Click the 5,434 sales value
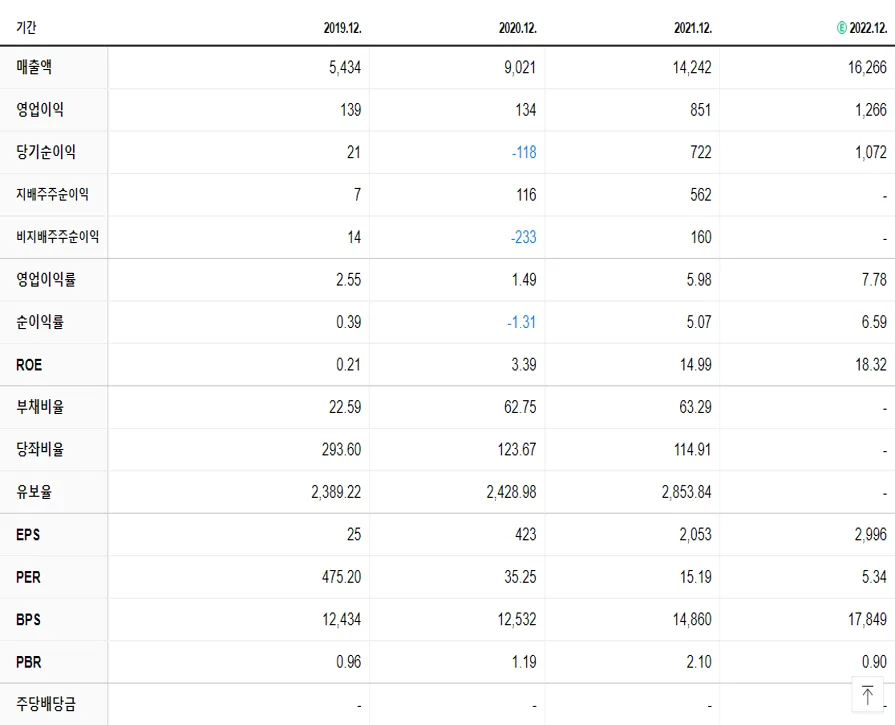Image resolution: width=895 pixels, height=725 pixels. (x=345, y=67)
